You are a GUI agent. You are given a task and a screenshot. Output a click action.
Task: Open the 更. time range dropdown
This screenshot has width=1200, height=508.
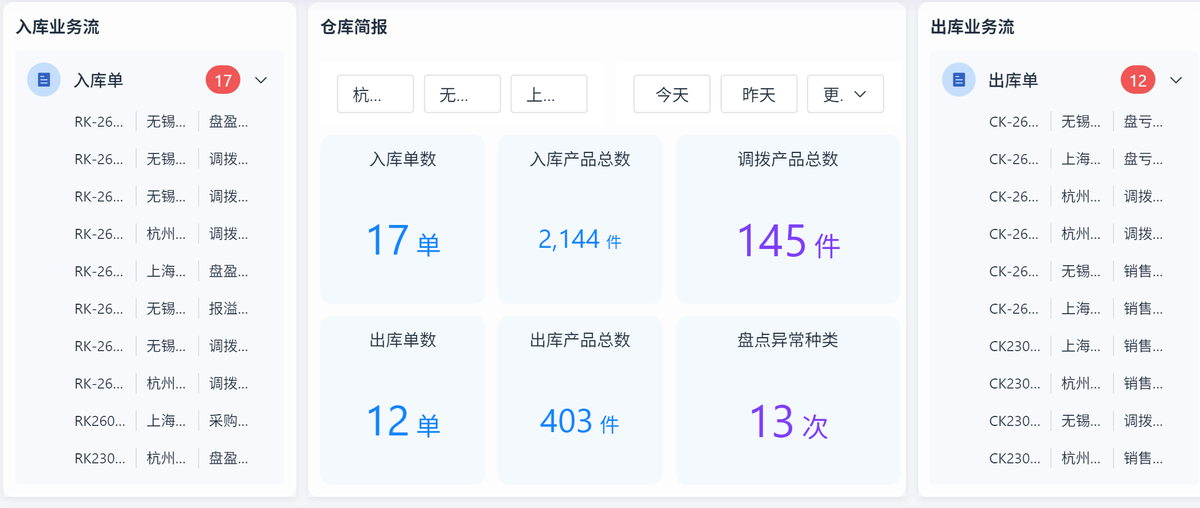coord(845,94)
